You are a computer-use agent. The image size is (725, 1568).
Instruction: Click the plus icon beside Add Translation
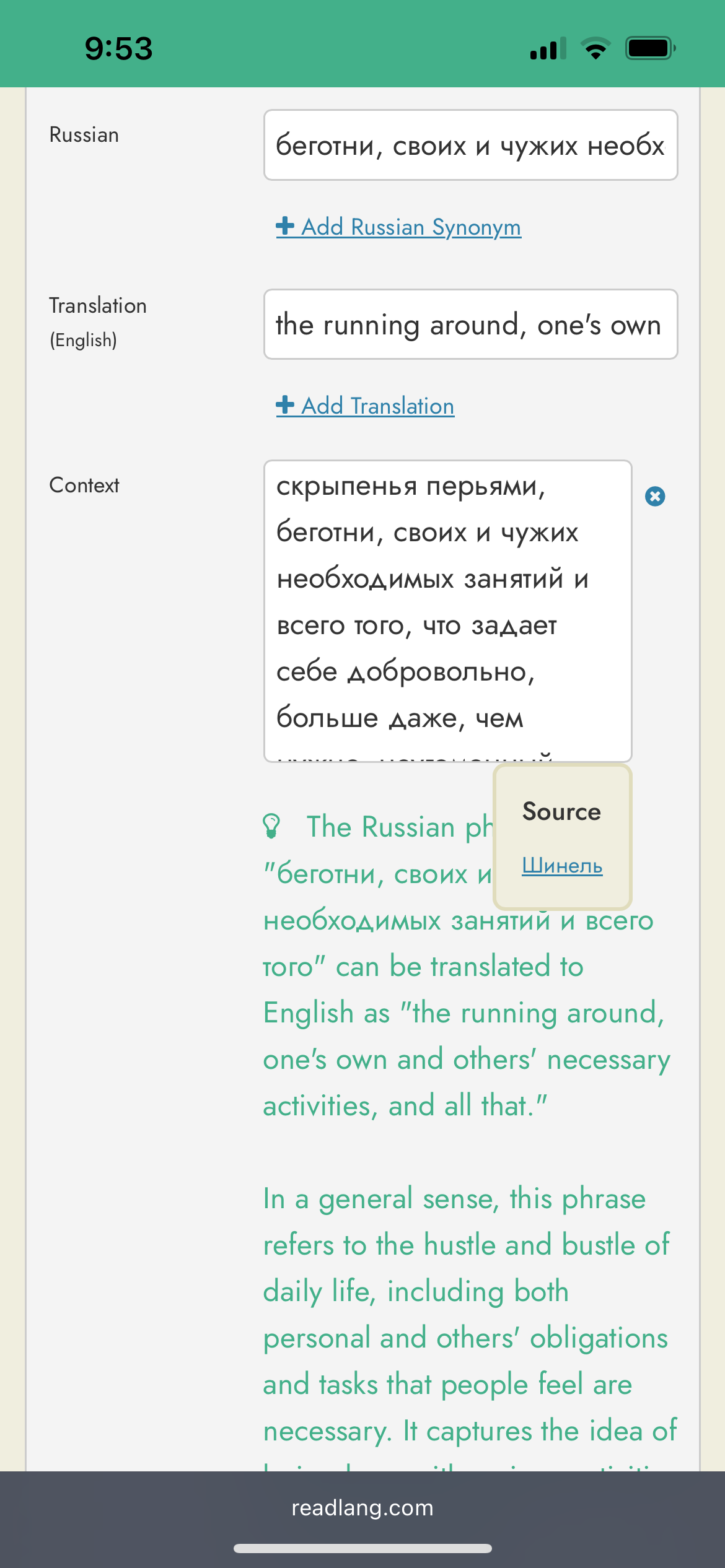[285, 405]
